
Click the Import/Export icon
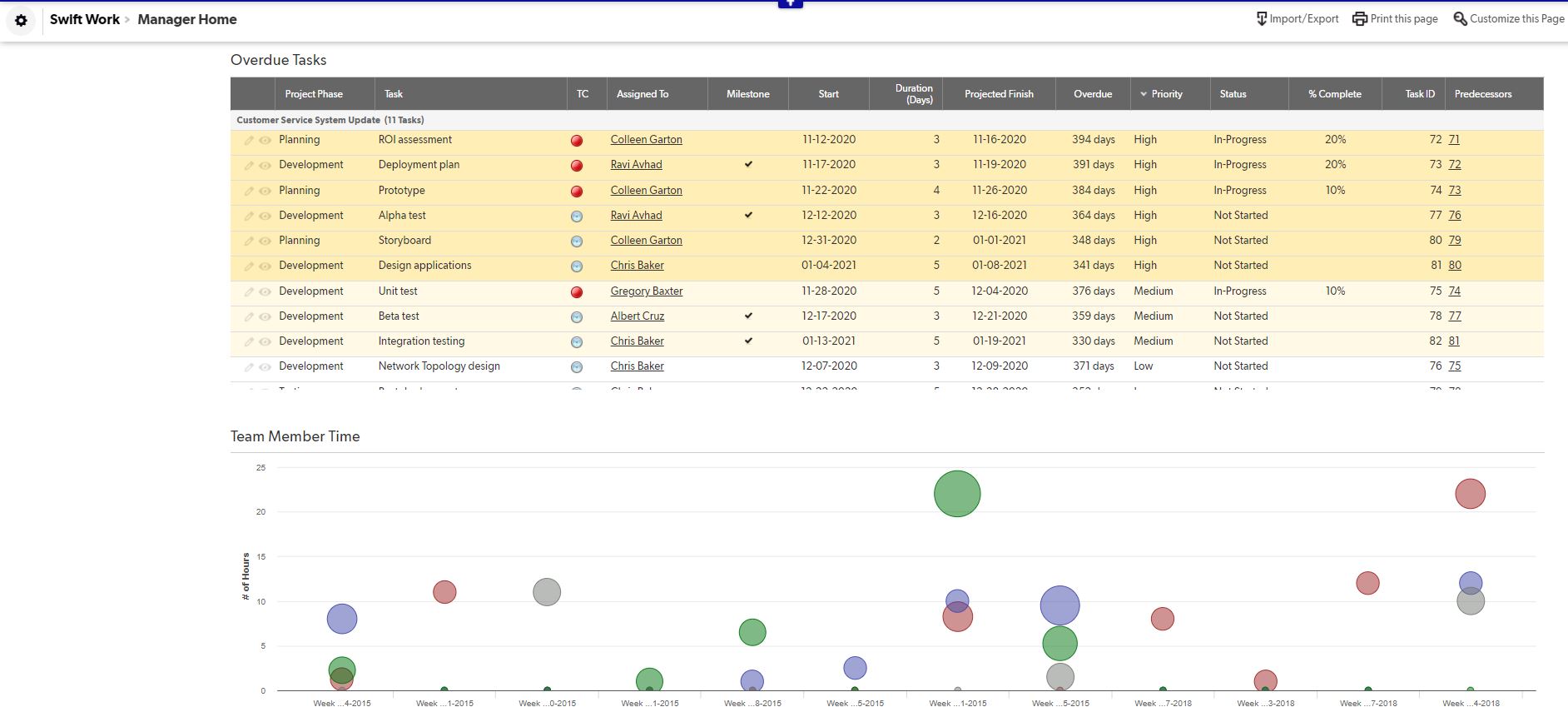1262,18
